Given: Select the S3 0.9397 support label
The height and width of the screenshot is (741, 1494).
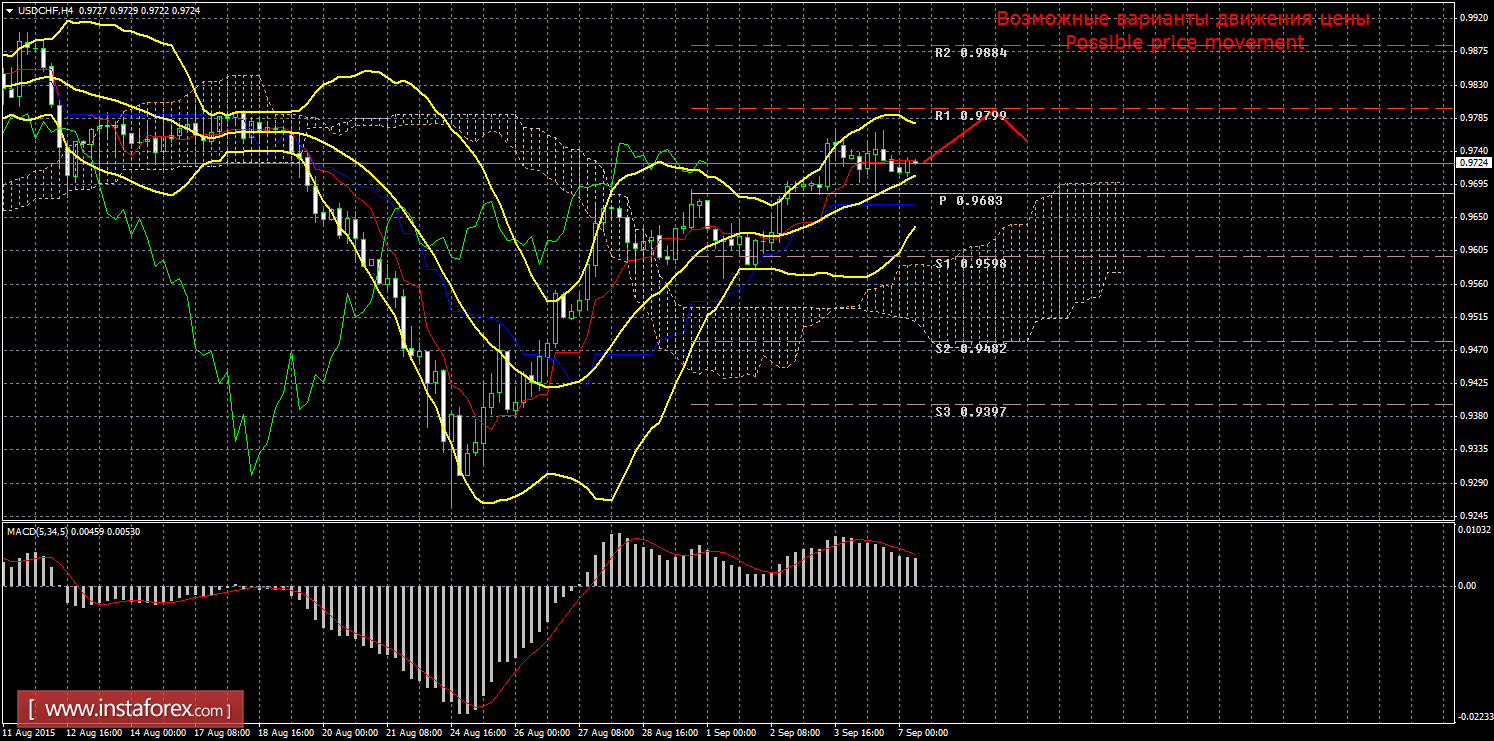Looking at the screenshot, I should pyautogui.click(x=970, y=411).
